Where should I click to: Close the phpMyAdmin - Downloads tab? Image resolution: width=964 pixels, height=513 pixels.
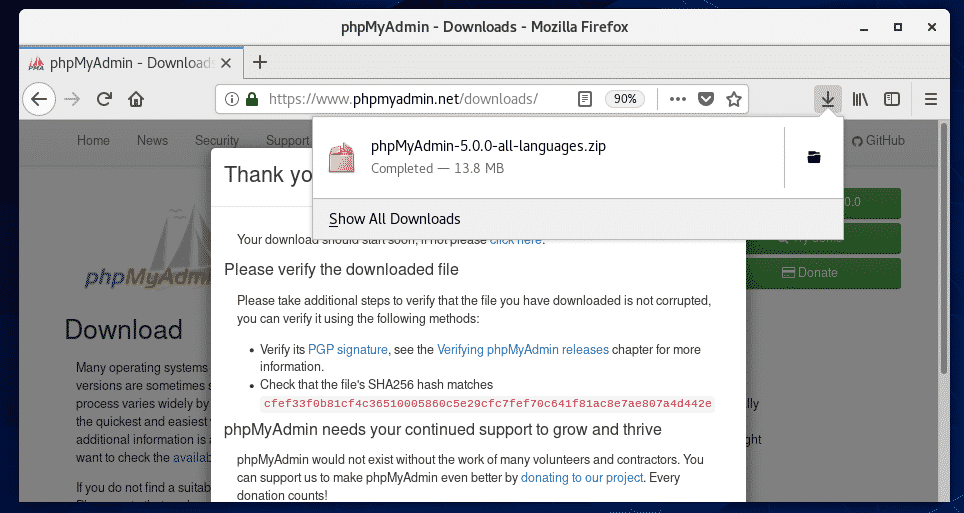[x=226, y=63]
